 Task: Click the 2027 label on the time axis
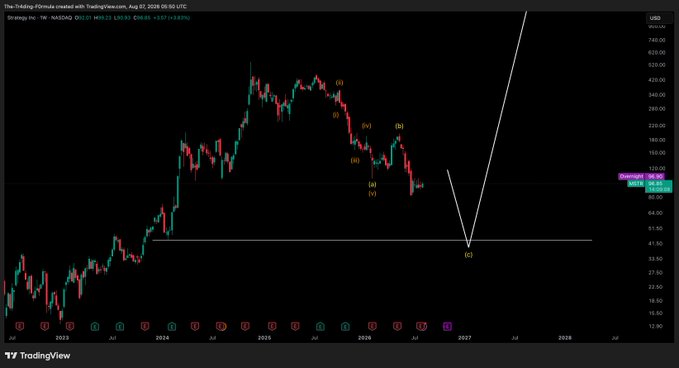pyautogui.click(x=465, y=338)
